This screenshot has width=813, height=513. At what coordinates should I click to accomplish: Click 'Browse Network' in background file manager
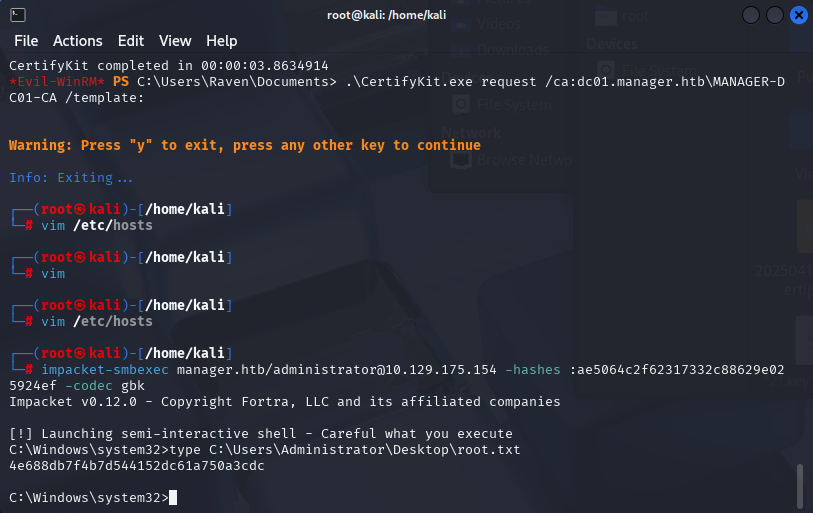point(524,160)
